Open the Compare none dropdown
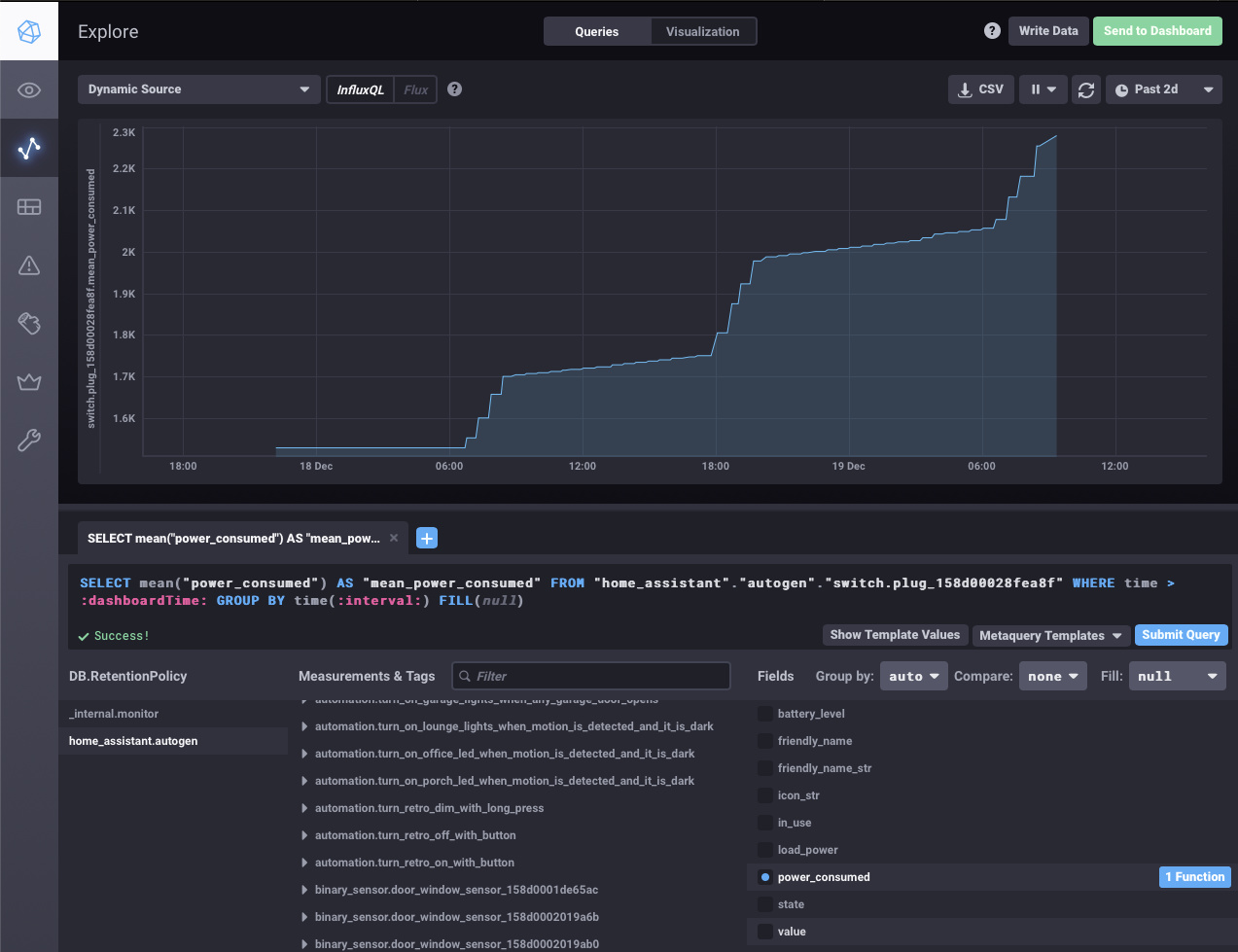The height and width of the screenshot is (952, 1238). click(1052, 676)
